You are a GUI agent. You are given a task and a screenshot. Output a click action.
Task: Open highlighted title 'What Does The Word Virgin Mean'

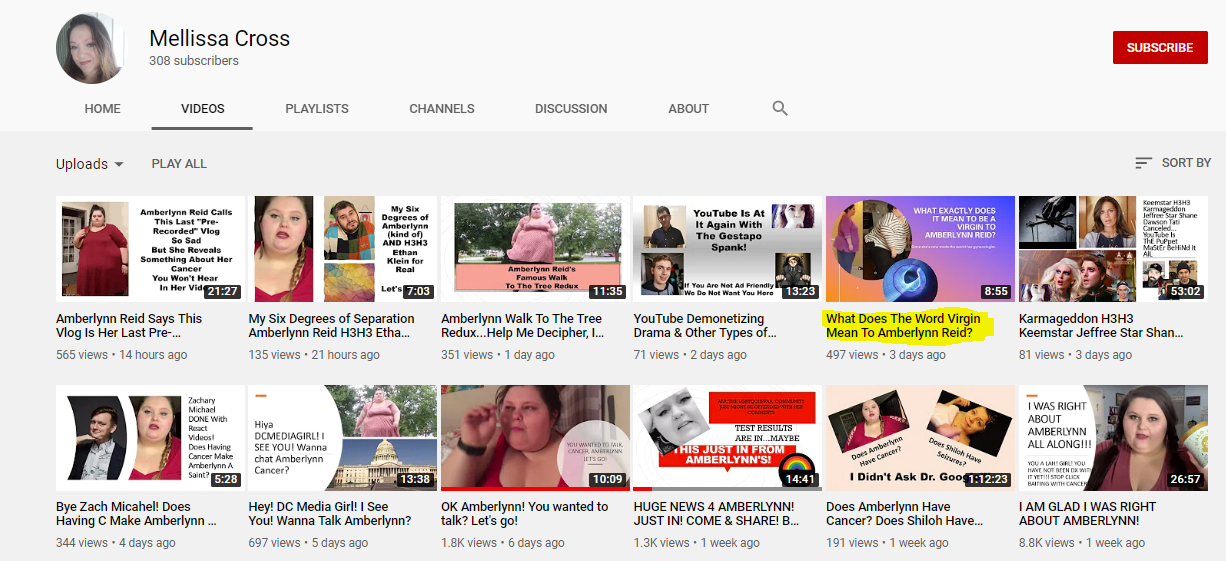[904, 326]
